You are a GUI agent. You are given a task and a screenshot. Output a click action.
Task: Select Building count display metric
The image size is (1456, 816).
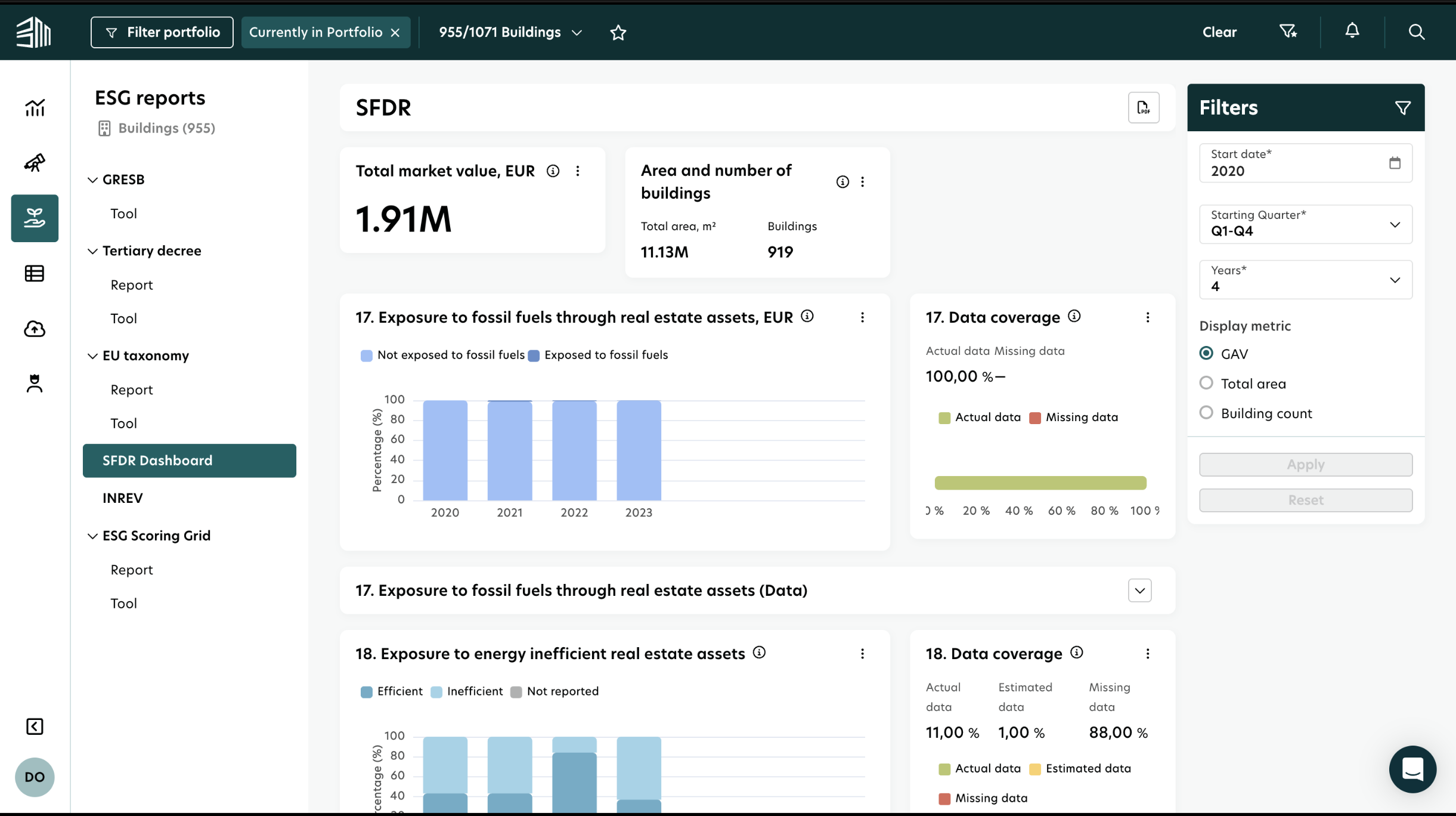1206,413
